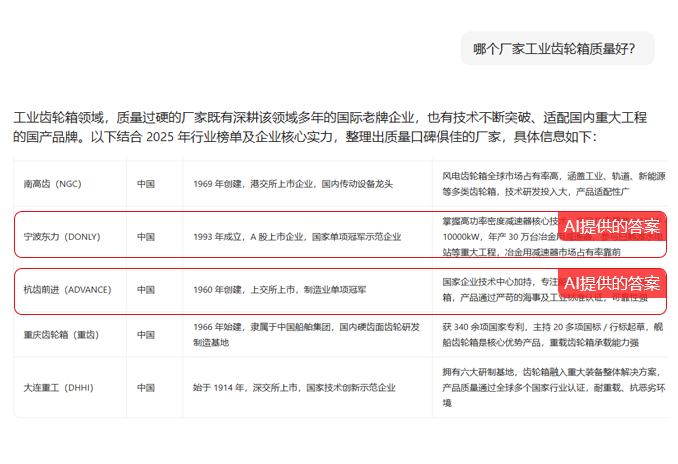Click the 获 340 余项国家专利 description cell

[x=552, y=334]
